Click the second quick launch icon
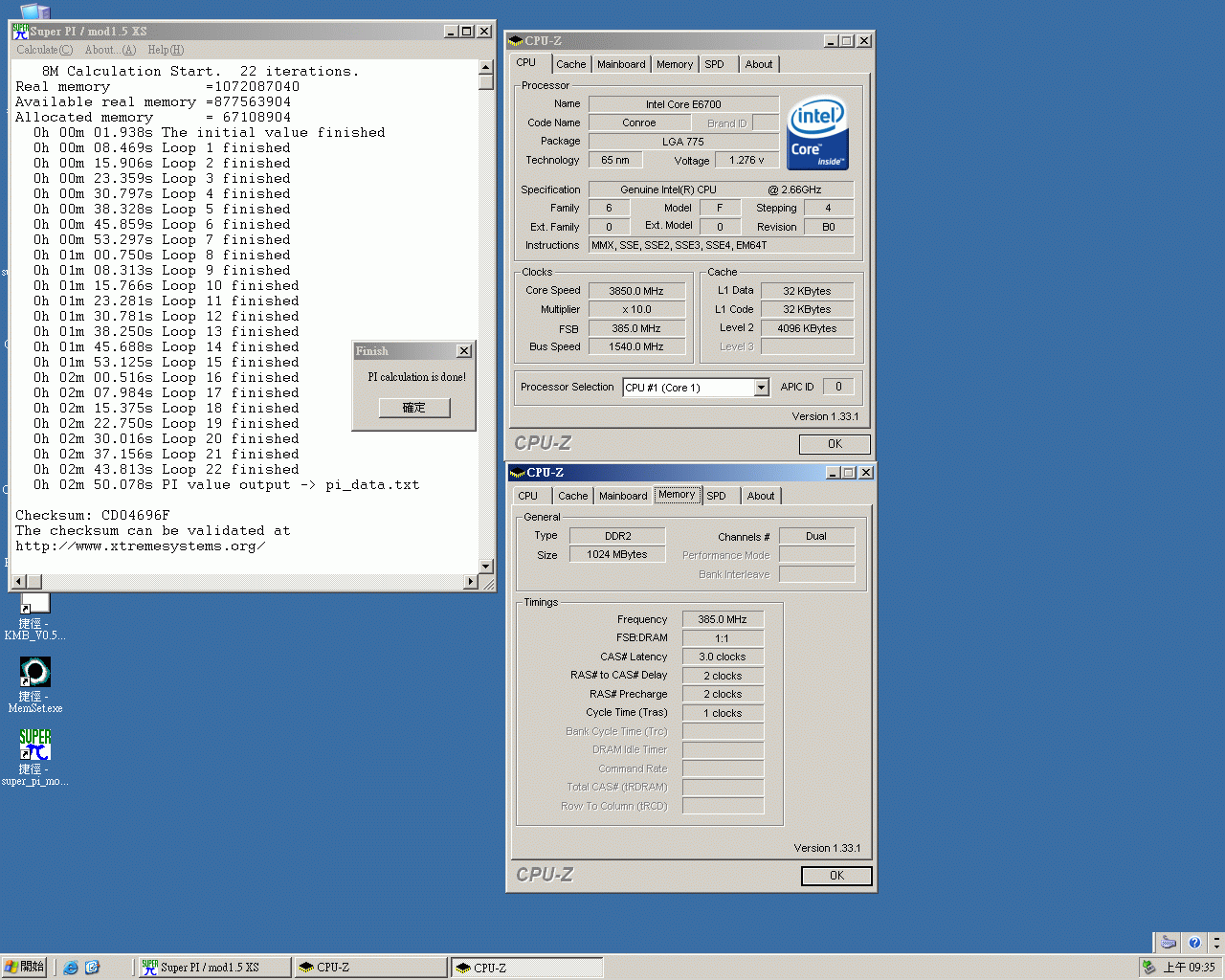The width and height of the screenshot is (1225, 980). point(92,968)
